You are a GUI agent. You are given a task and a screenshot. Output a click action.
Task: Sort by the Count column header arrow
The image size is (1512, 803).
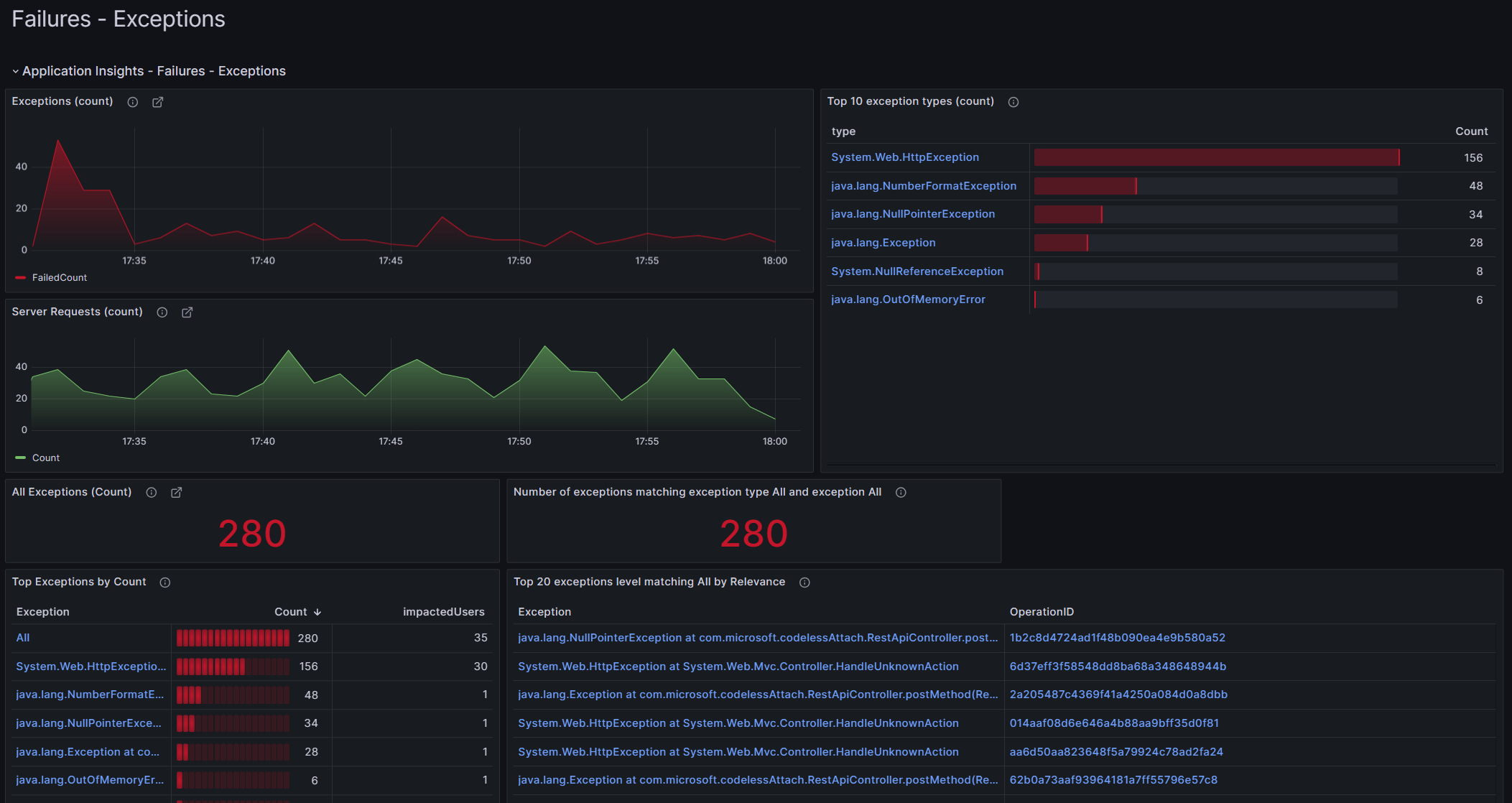317,612
